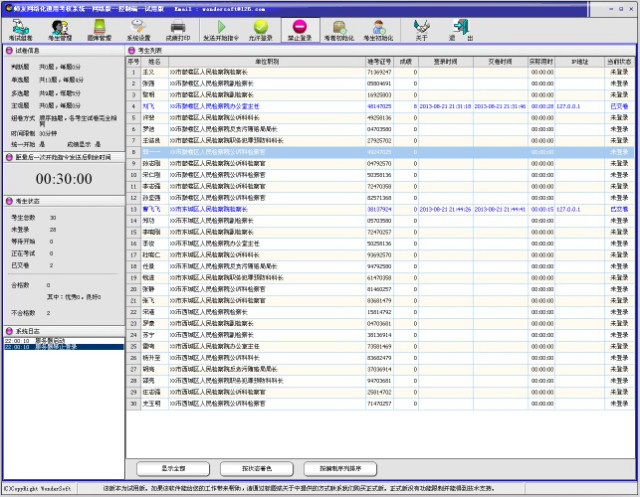Click ticket number 05804691
This screenshot has width=640, height=497.
coord(379,84)
